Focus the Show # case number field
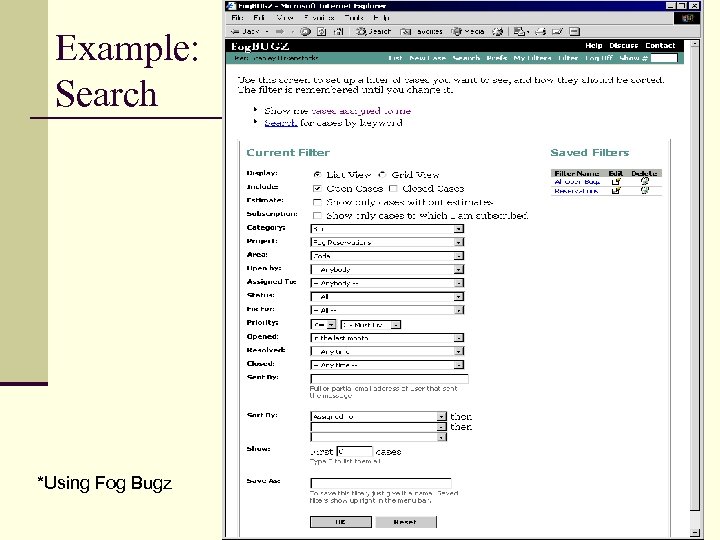Screen dimensions: 720x540 pos(664,58)
